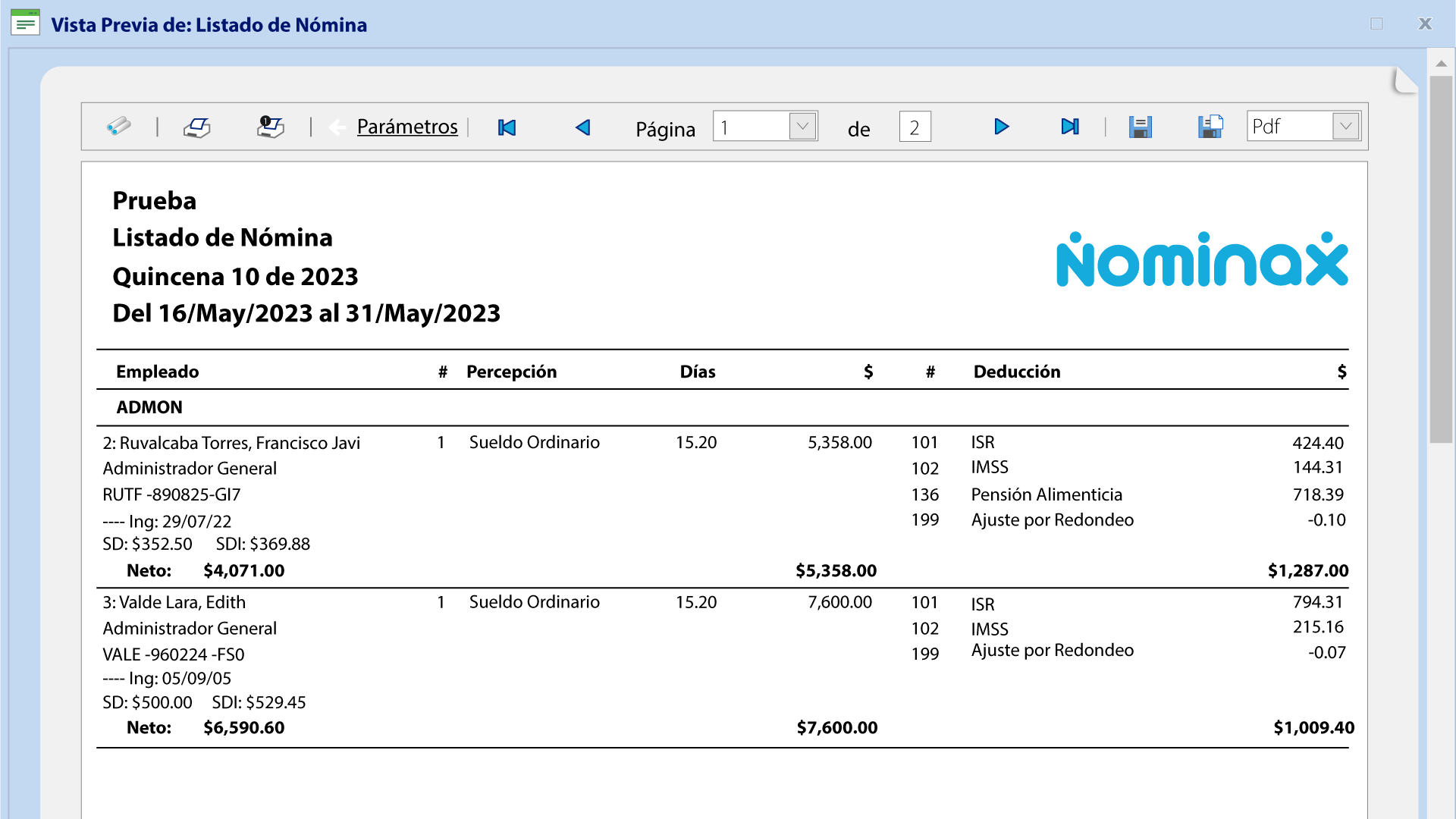Expand the page number dropdown arrow
This screenshot has width=1456, height=819.
pos(802,126)
